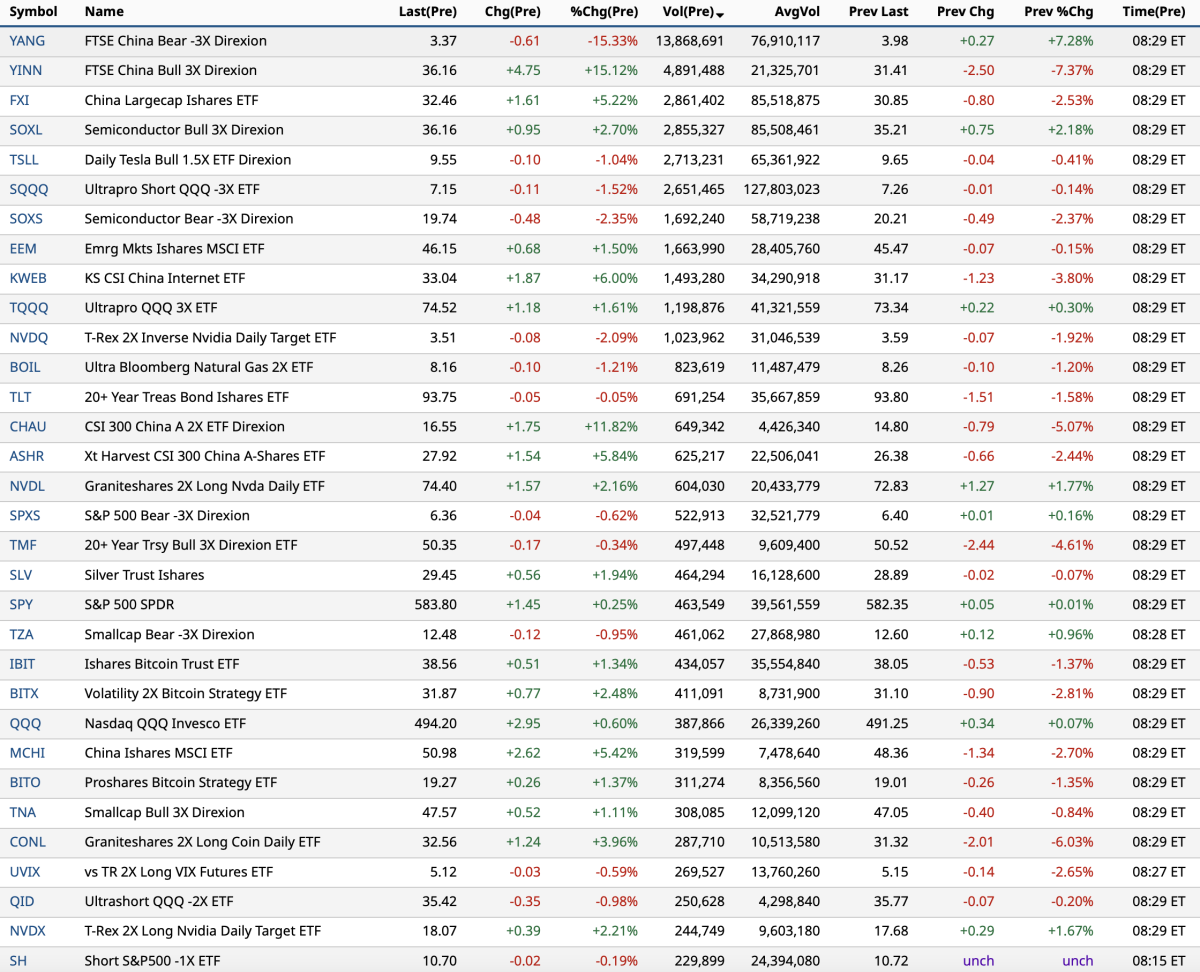Sort by the Name column header
The image size is (1200, 972).
click(104, 12)
